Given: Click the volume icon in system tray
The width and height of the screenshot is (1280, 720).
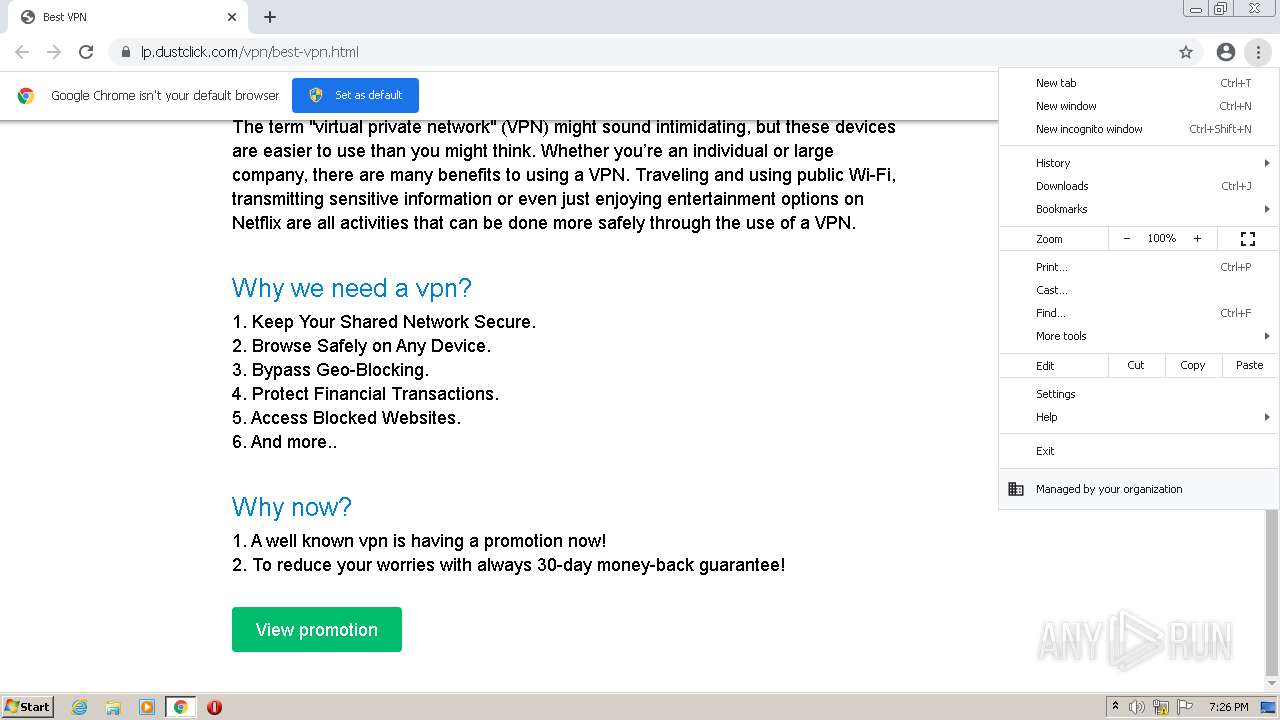Looking at the screenshot, I should coord(1137,707).
